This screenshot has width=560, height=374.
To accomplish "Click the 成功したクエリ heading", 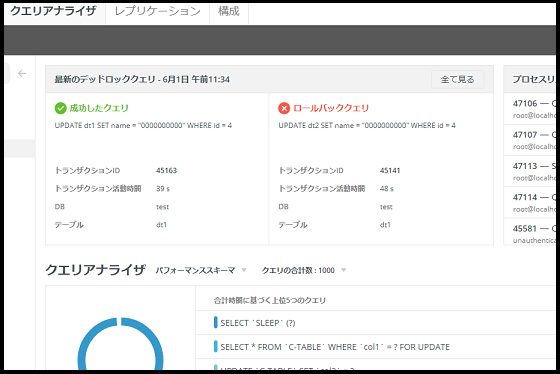I will pyautogui.click(x=99, y=108).
